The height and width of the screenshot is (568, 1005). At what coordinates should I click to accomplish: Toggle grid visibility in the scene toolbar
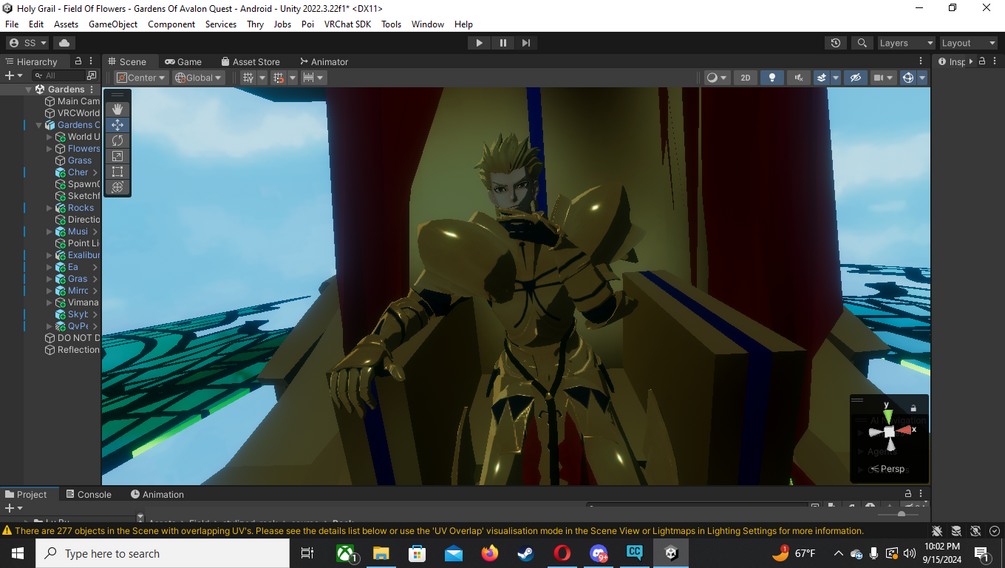tap(248, 78)
